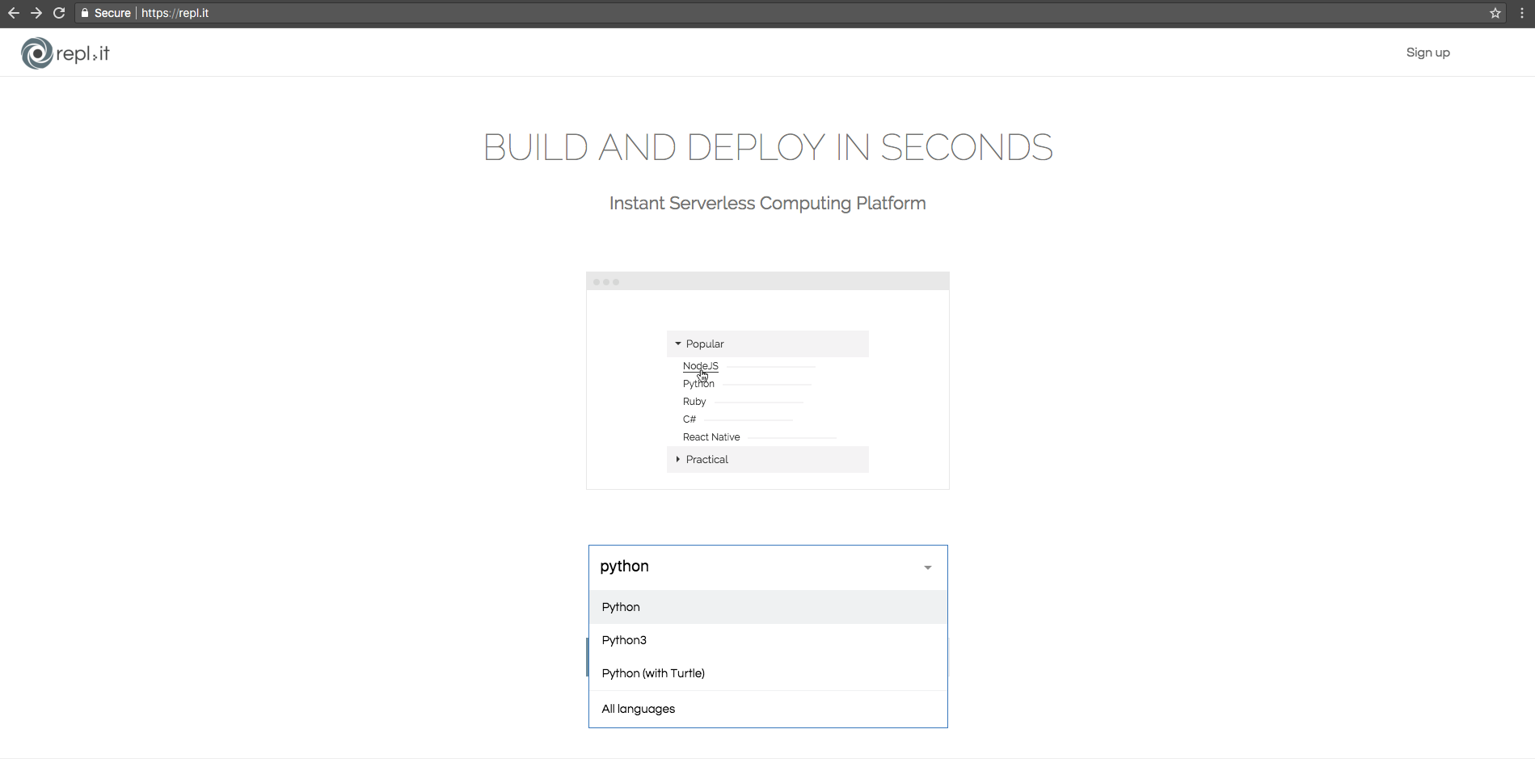1535x784 pixels.
Task: Toggle the language dropdown caret arrow
Action: 928,567
